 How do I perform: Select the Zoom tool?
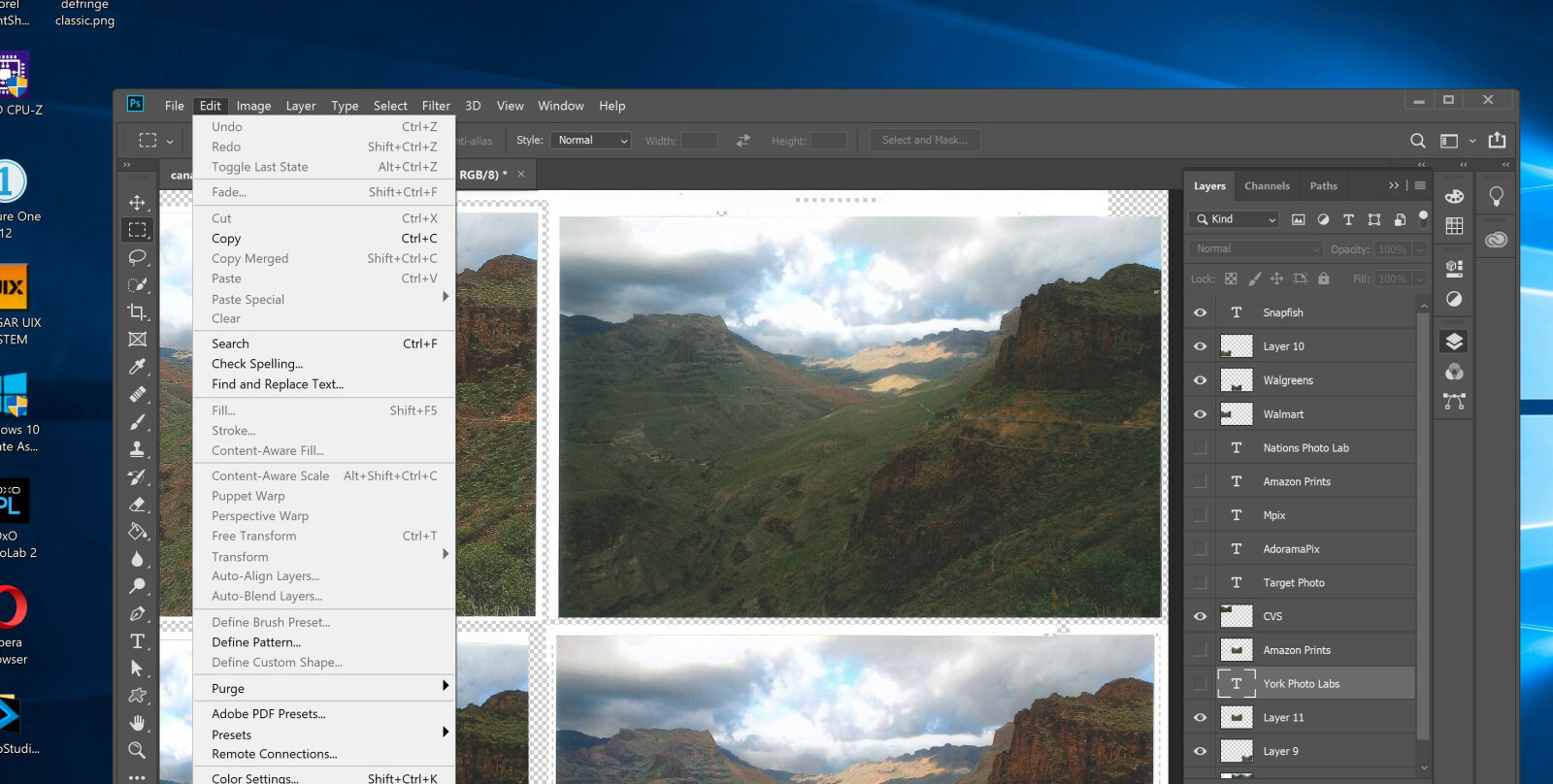point(137,750)
